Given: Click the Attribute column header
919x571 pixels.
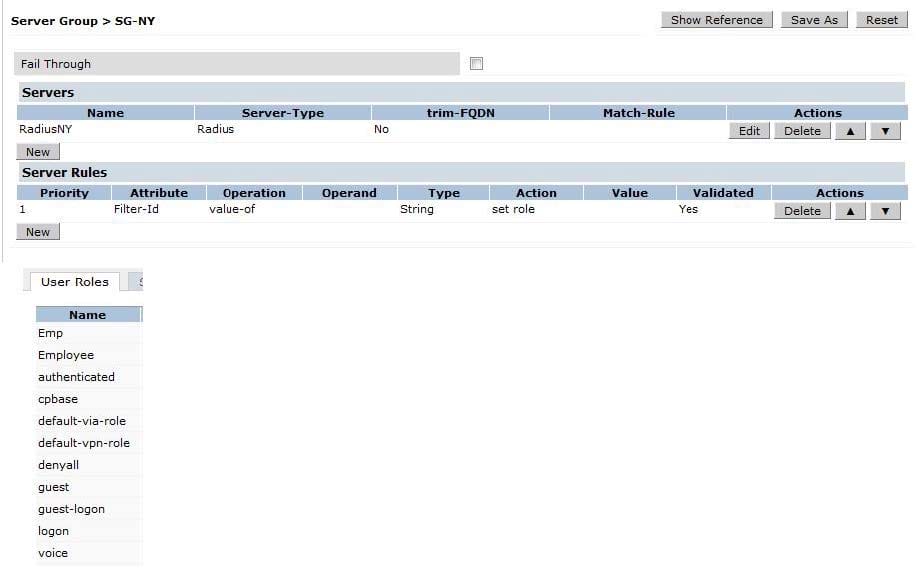Looking at the screenshot, I should click(x=159, y=193).
